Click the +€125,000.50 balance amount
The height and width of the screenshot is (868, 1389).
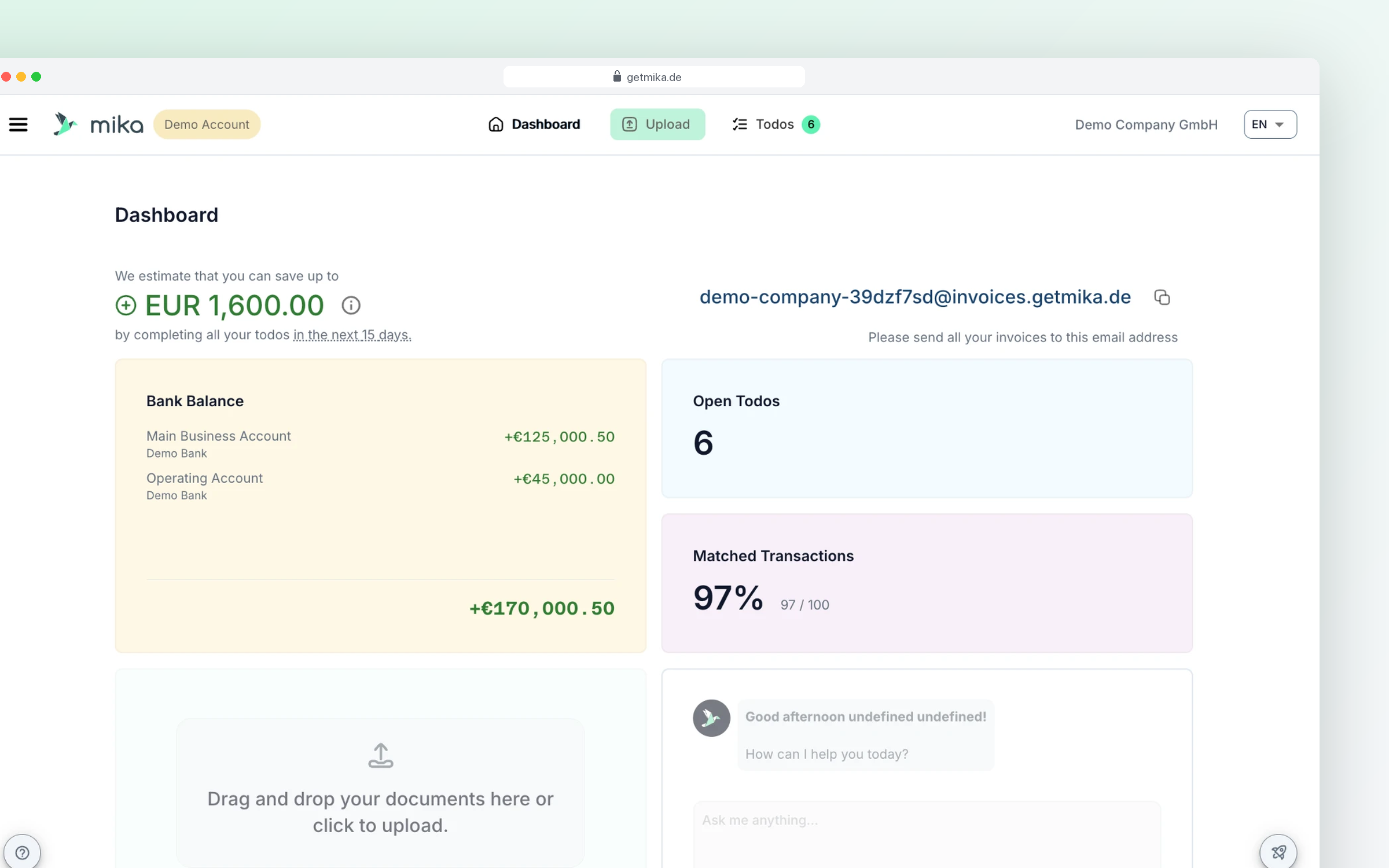(559, 437)
